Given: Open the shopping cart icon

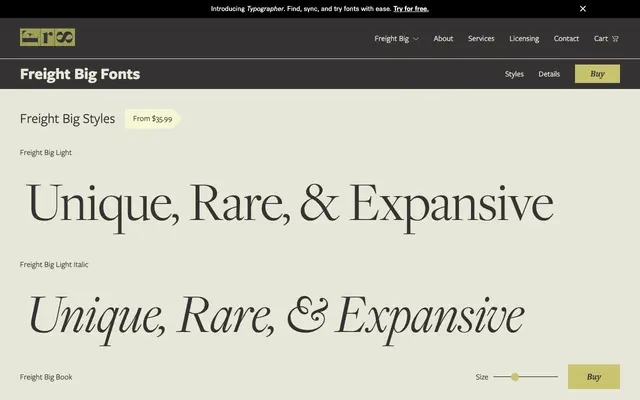Looking at the screenshot, I should (616, 39).
